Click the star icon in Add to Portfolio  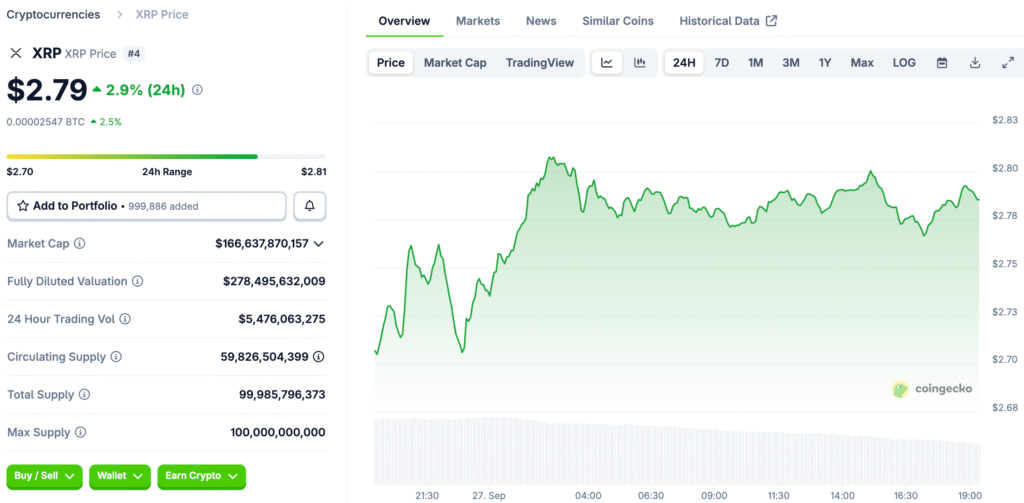coord(23,206)
